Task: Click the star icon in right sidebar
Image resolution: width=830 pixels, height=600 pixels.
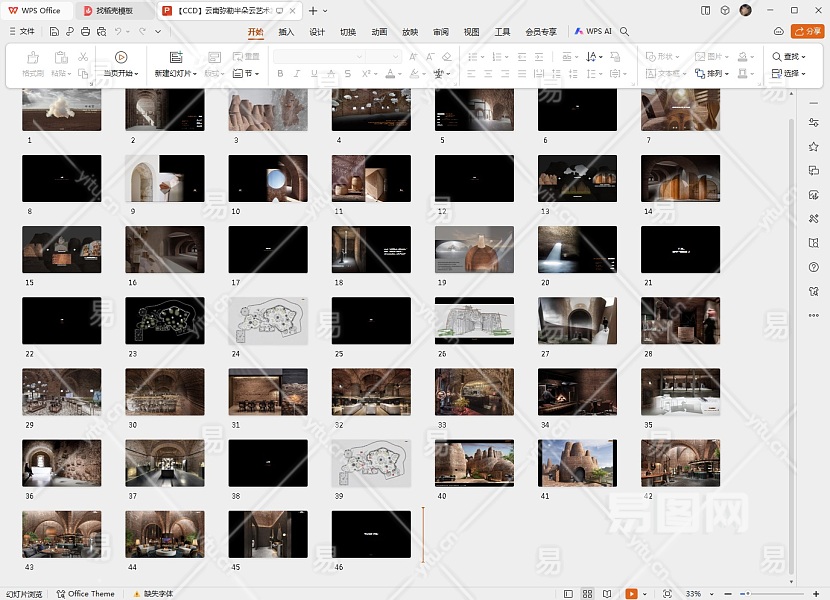Action: click(x=814, y=146)
